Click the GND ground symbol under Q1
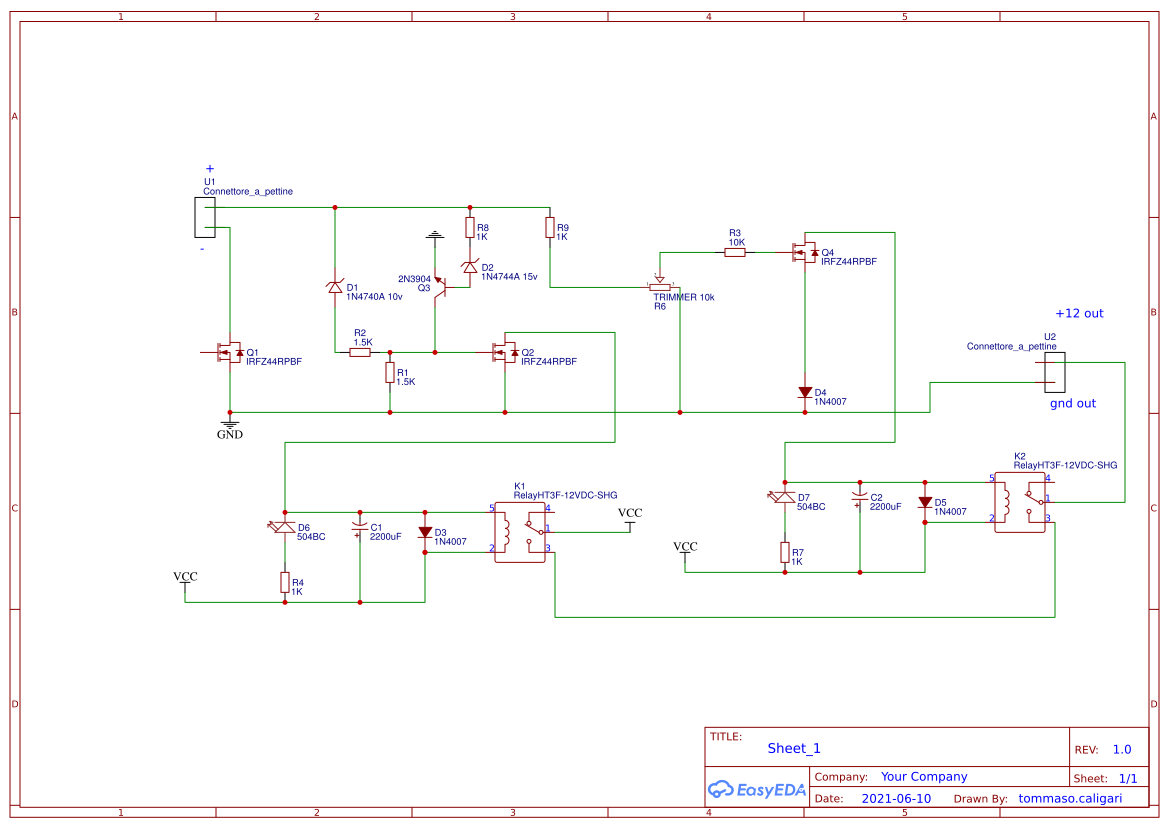 230,424
